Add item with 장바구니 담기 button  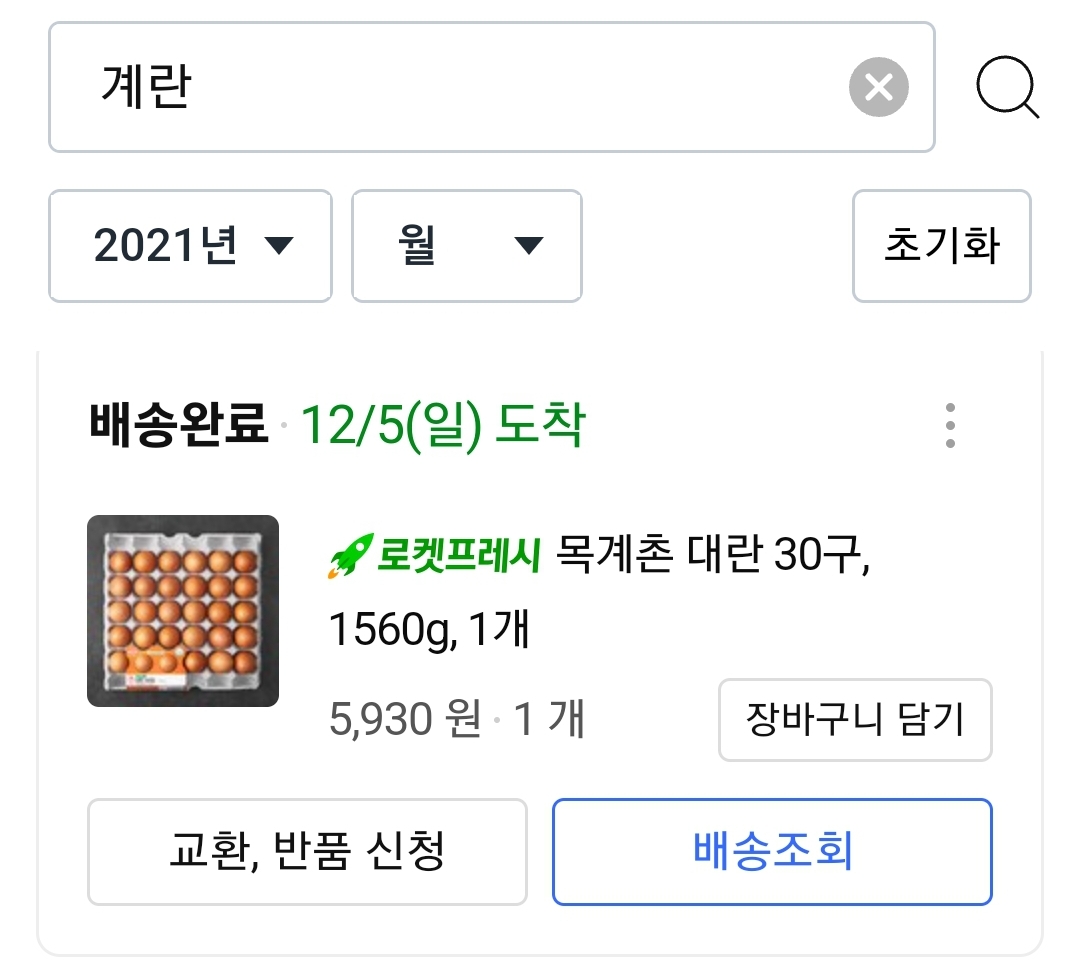point(855,720)
